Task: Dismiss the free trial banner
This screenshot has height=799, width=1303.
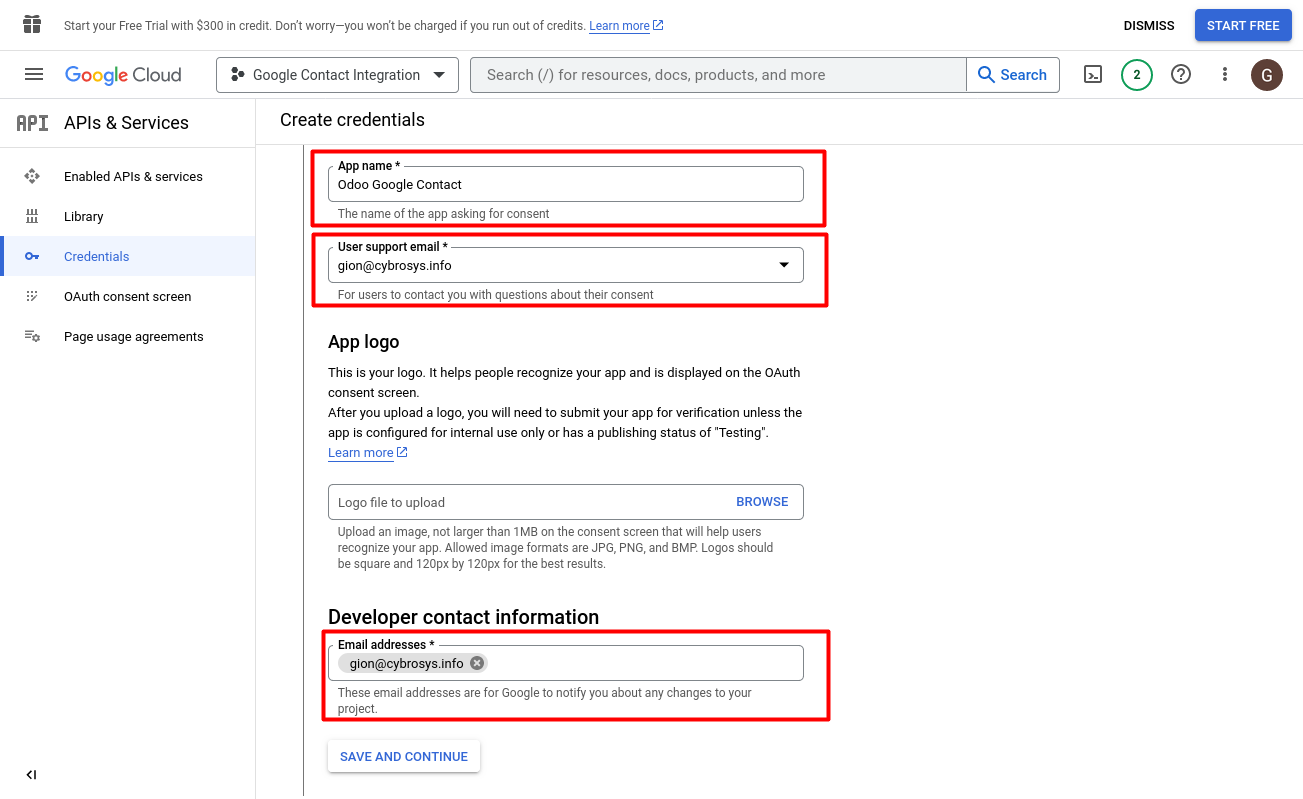Action: (x=1149, y=26)
